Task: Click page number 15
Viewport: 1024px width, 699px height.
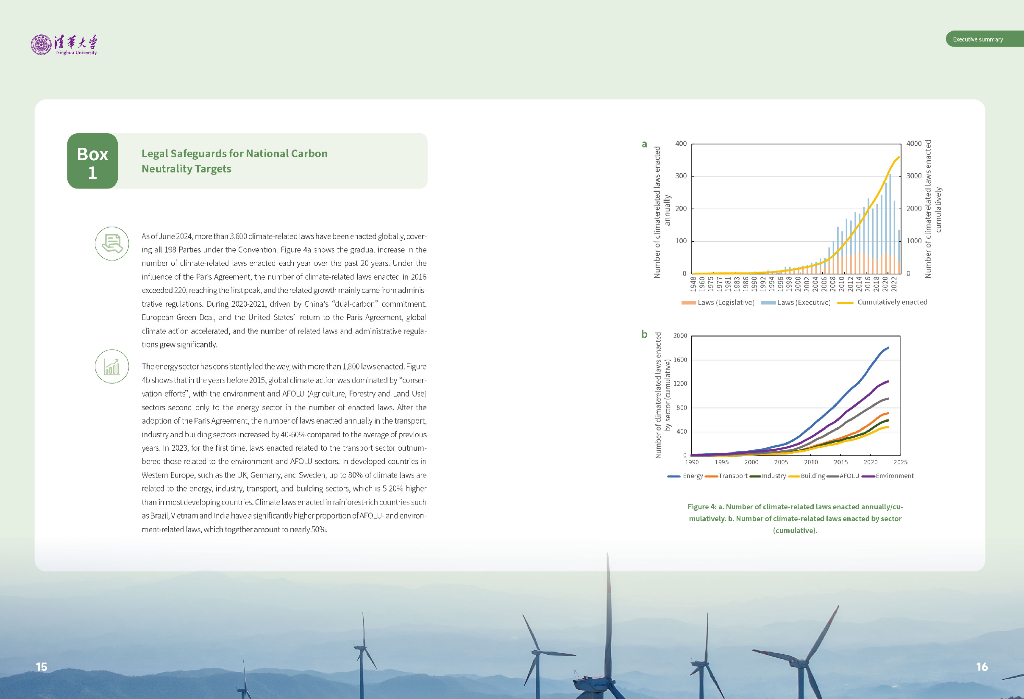Action: (42, 666)
